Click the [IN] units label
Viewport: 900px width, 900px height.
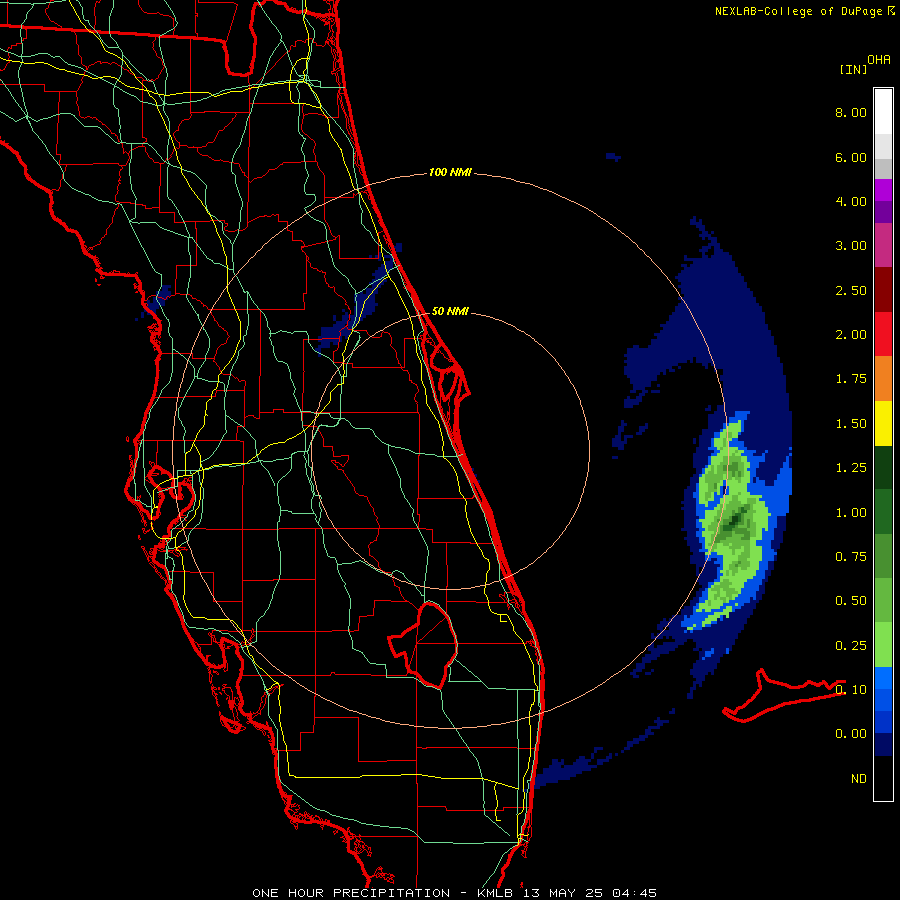pyautogui.click(x=853, y=69)
